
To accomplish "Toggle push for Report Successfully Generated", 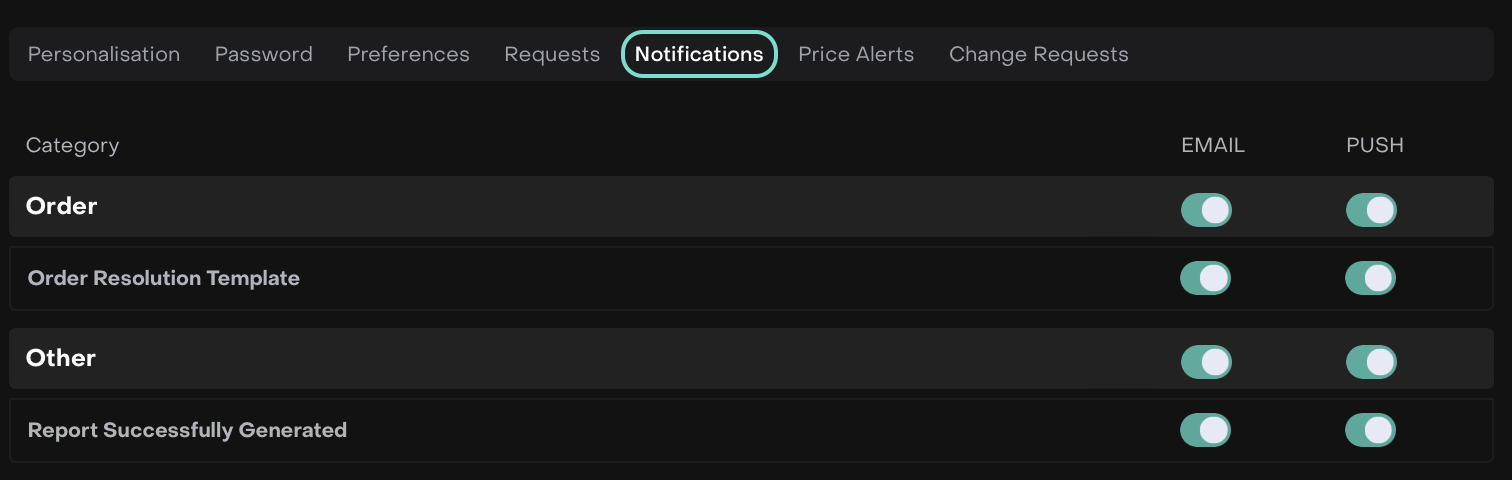I will click(1371, 430).
